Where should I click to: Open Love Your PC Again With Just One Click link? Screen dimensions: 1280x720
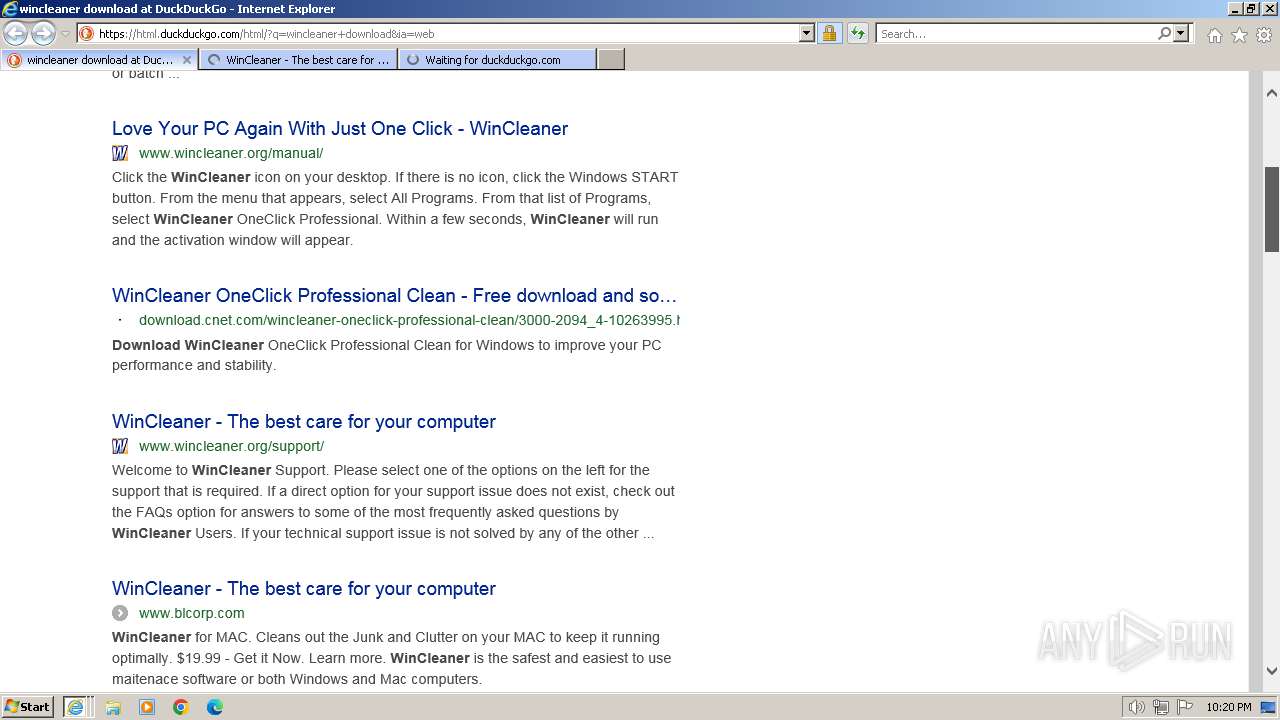(340, 128)
